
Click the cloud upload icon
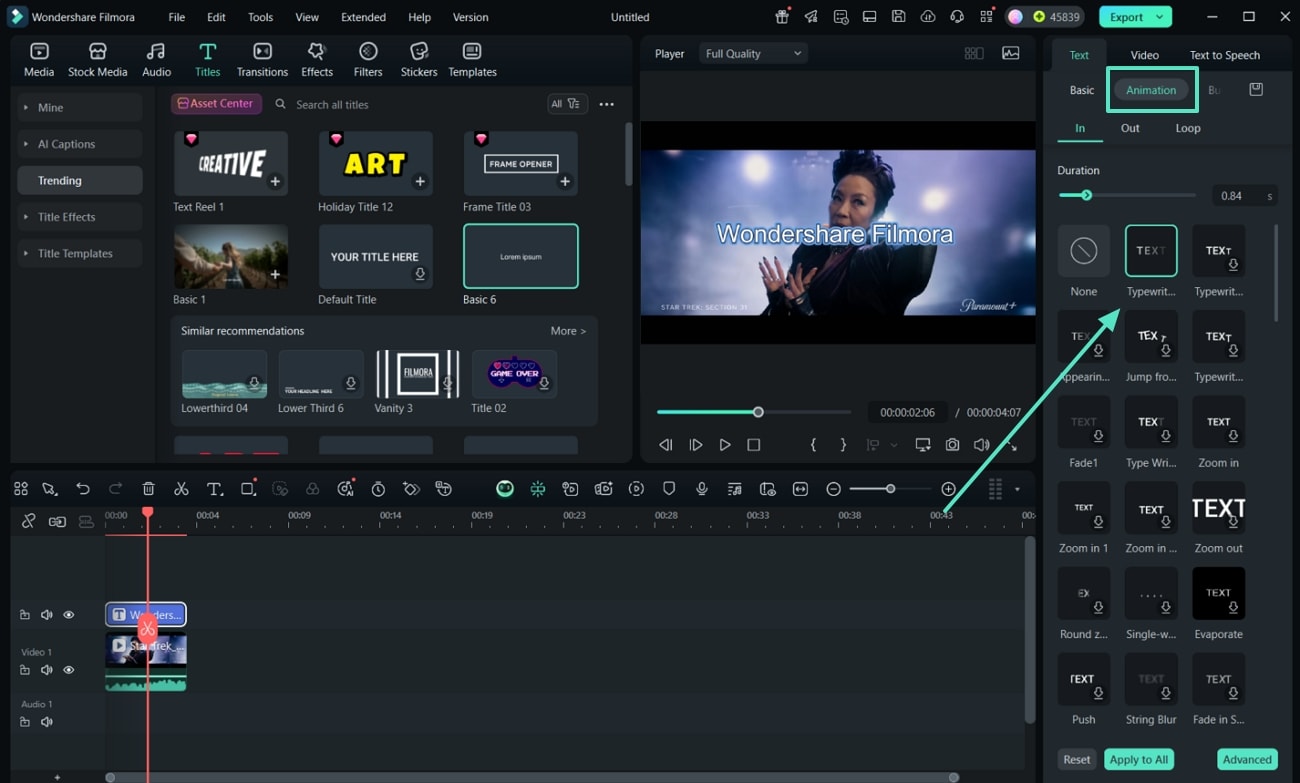coord(928,17)
